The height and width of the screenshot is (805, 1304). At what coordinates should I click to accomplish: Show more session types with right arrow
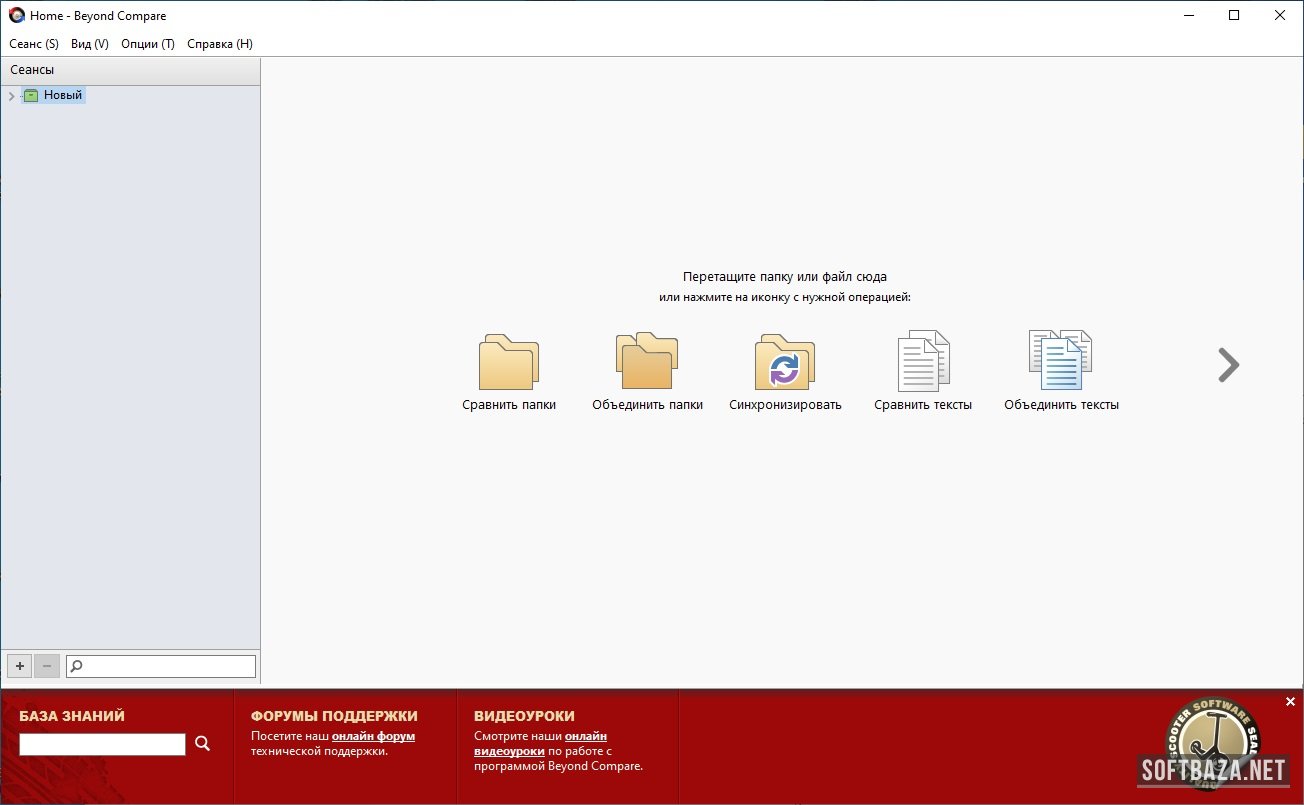coord(1228,366)
